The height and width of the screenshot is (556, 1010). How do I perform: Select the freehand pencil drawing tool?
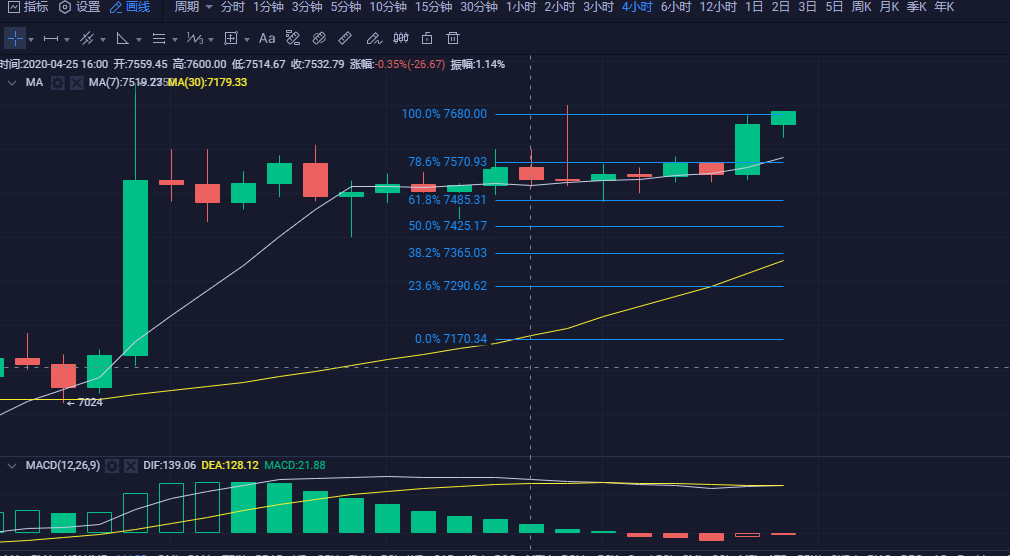coord(374,39)
